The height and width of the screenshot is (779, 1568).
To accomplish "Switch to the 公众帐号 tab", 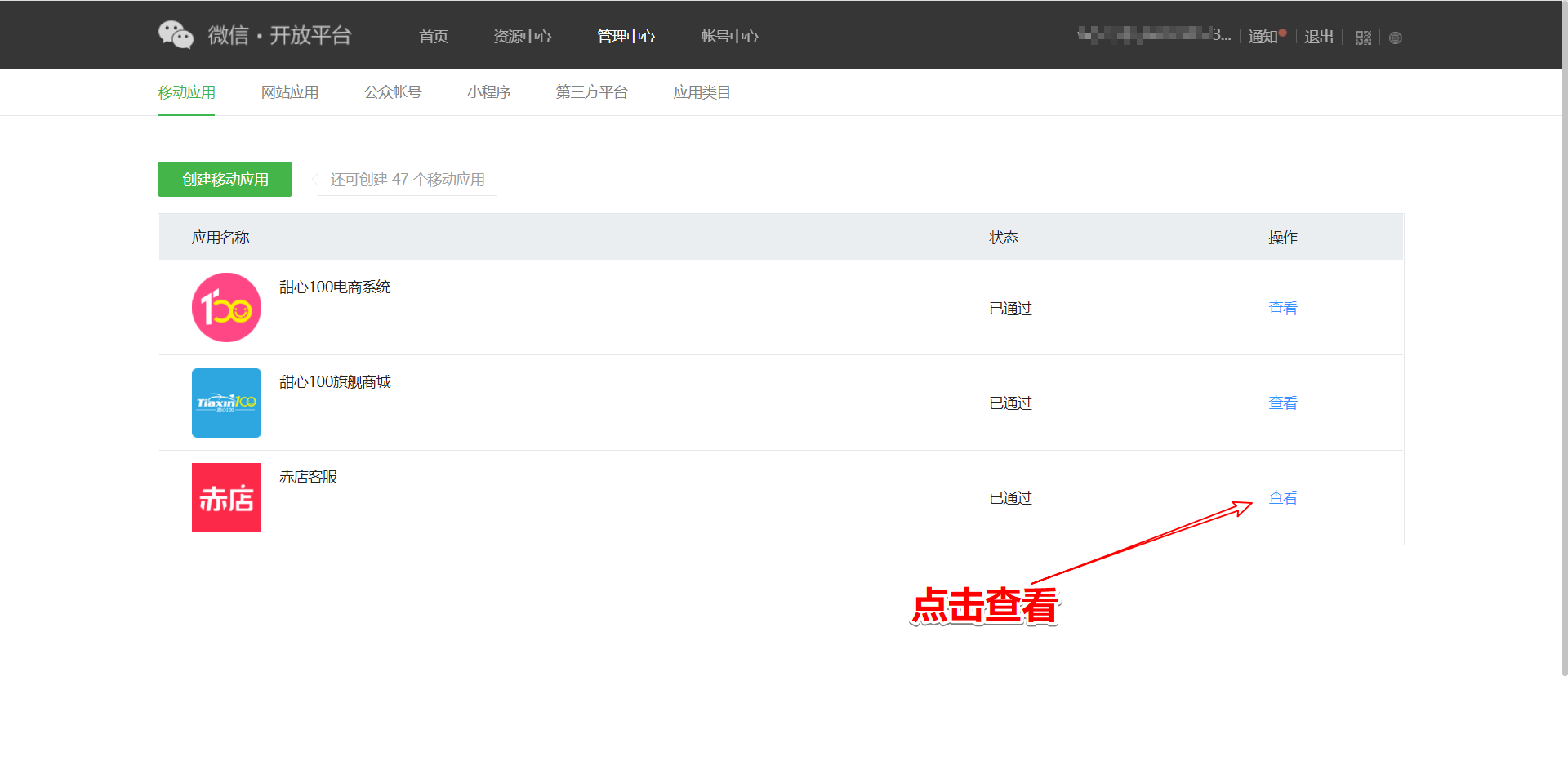I will (393, 92).
